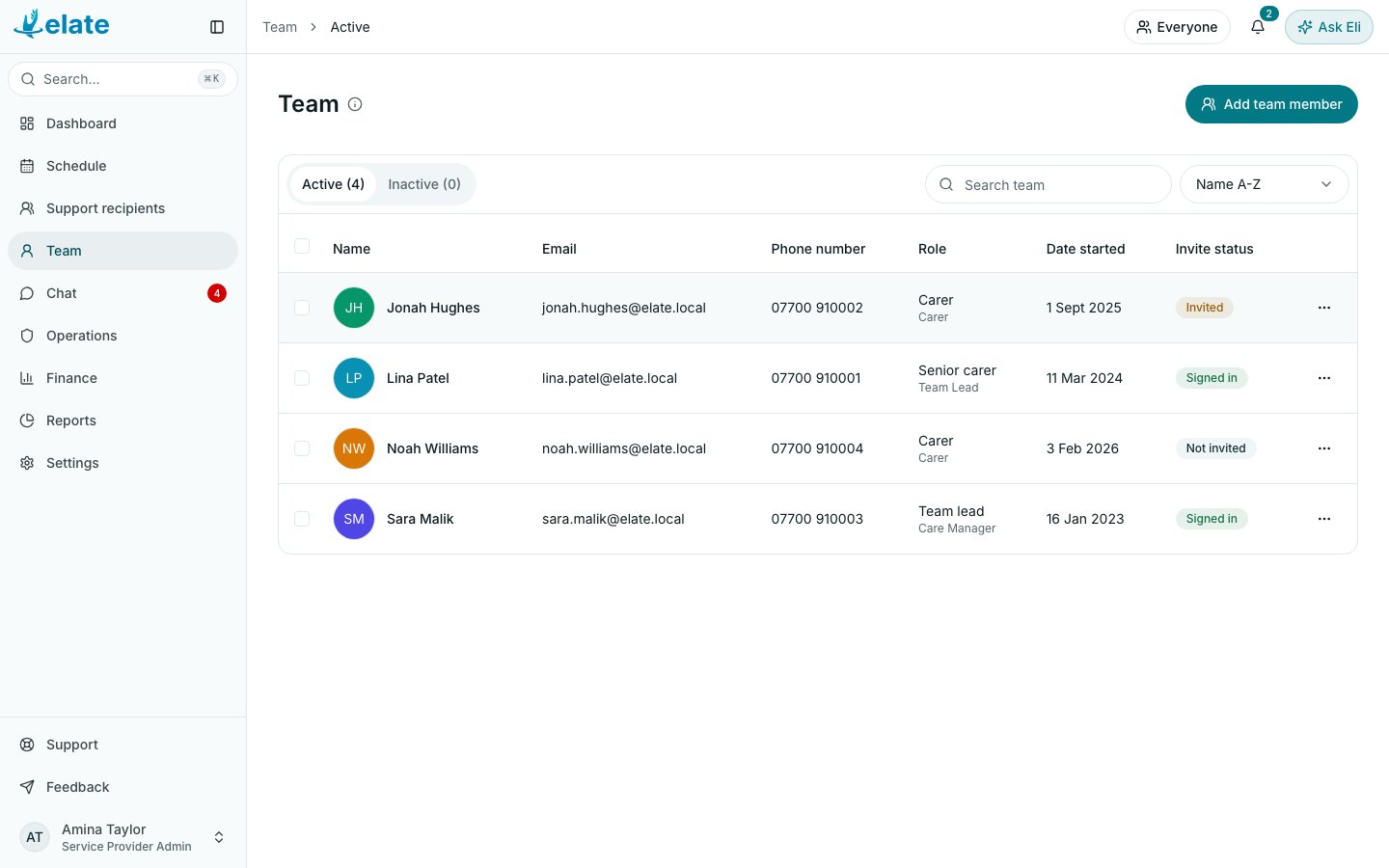
Task: Tick the checkbox for Noah Williams
Action: pyautogui.click(x=302, y=448)
